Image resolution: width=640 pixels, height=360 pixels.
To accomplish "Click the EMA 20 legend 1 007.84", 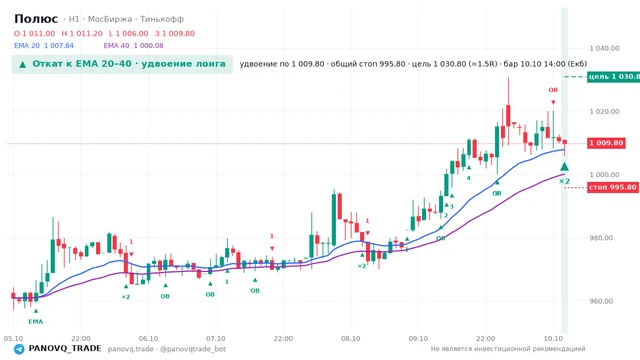I will 44,46.
